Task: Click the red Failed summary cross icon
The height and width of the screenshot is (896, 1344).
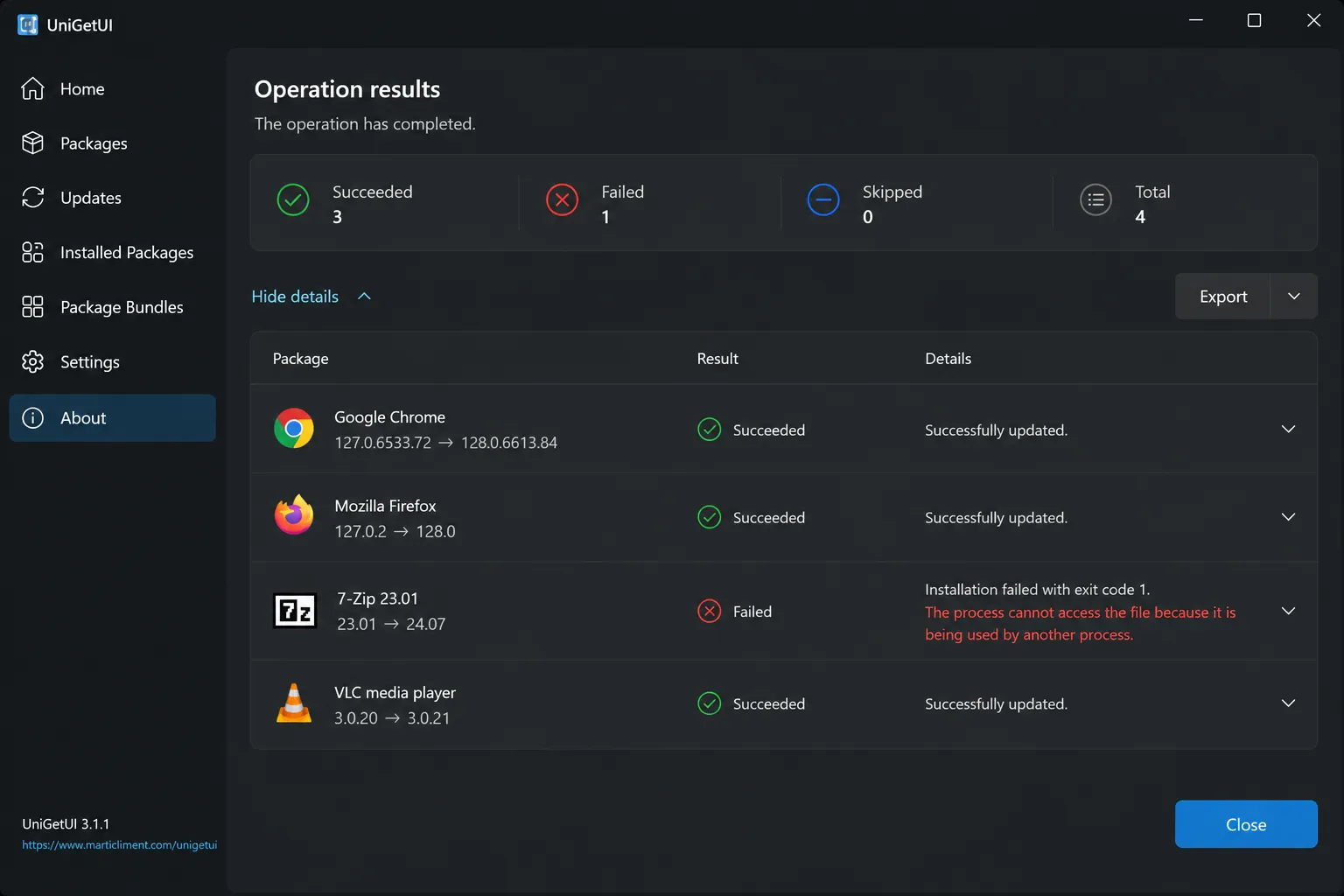Action: (562, 199)
